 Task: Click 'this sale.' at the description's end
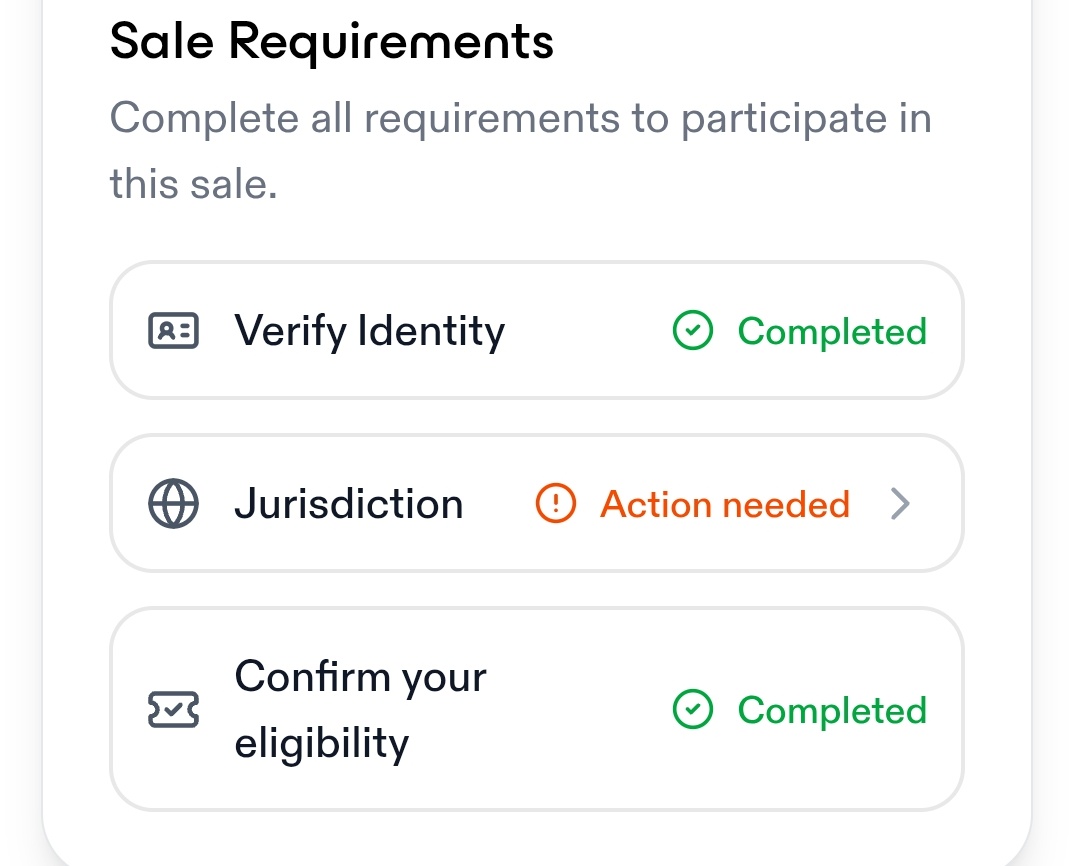[x=193, y=184]
